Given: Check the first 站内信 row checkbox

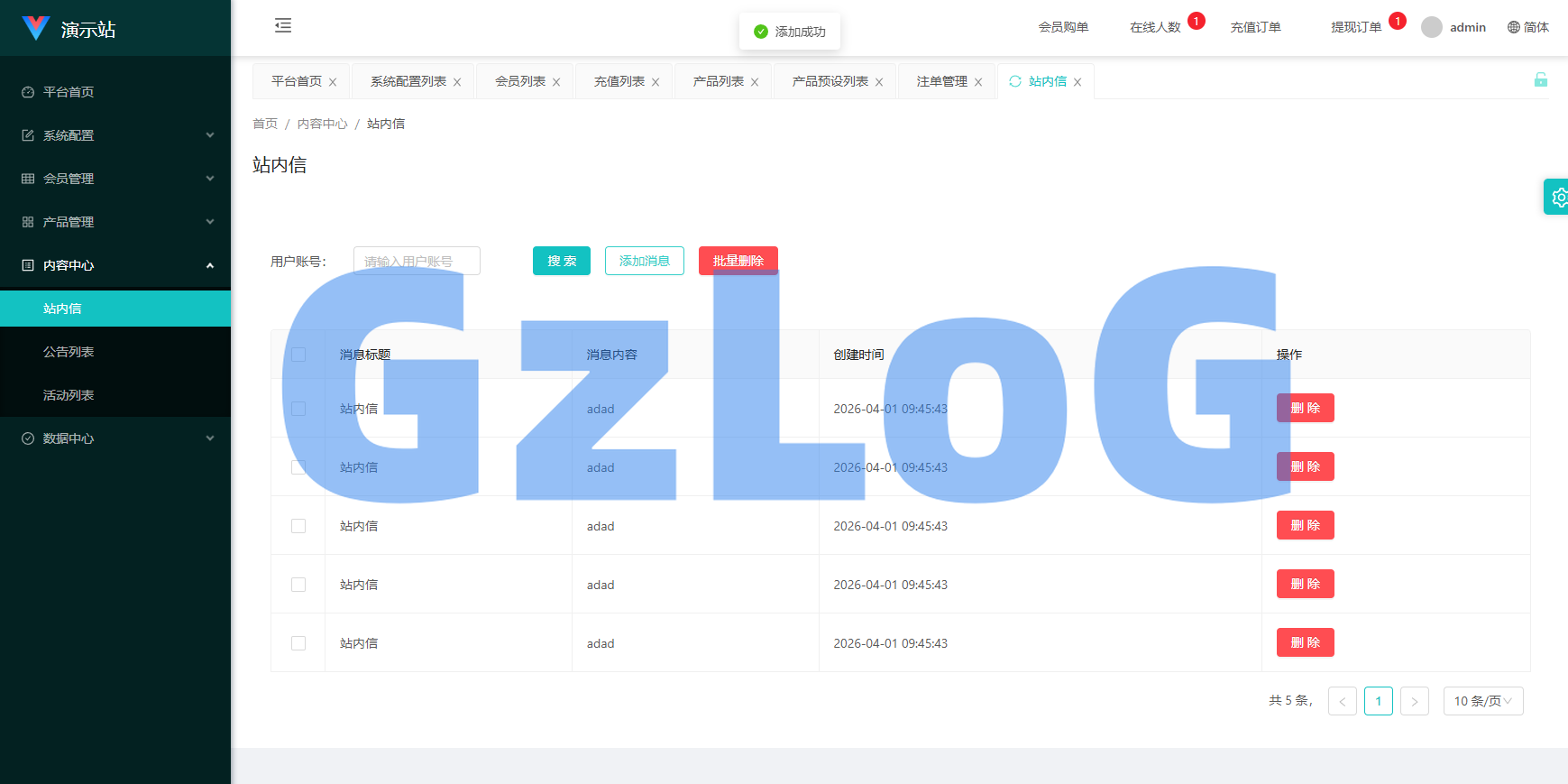Looking at the screenshot, I should click(298, 409).
